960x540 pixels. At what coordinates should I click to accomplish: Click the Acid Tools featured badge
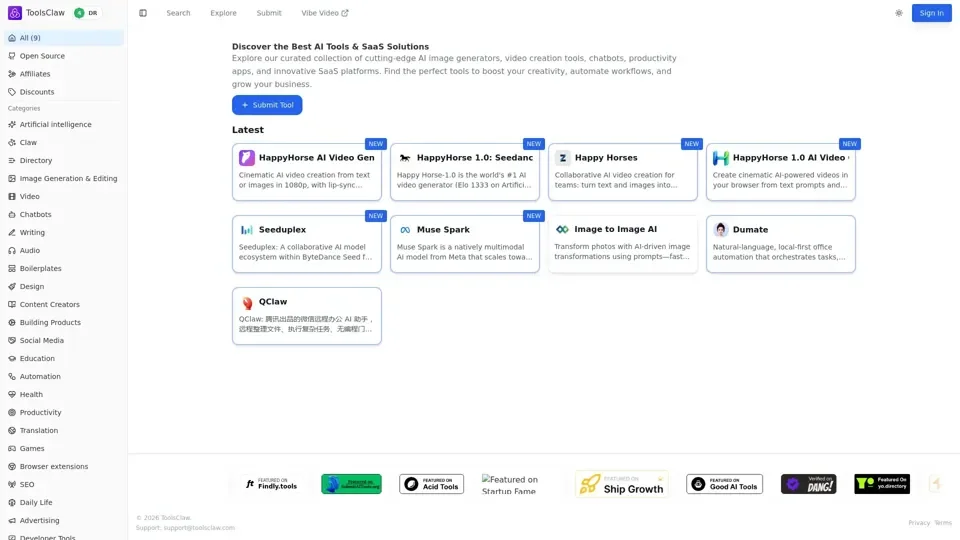point(432,484)
